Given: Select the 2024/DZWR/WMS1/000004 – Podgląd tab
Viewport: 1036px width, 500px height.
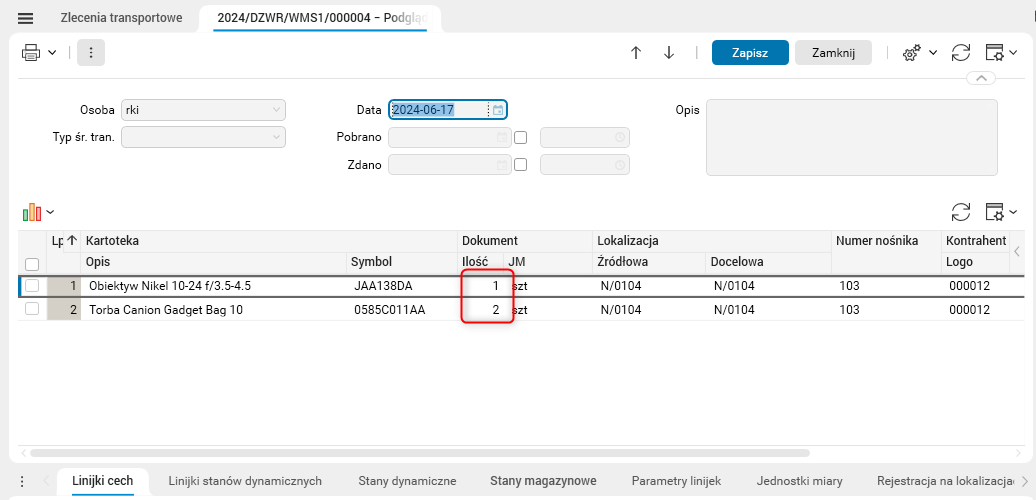Looking at the screenshot, I should point(320,18).
